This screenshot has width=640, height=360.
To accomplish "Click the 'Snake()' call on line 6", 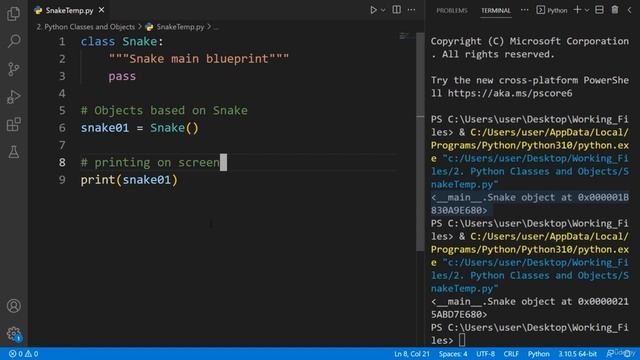I will pyautogui.click(x=174, y=128).
